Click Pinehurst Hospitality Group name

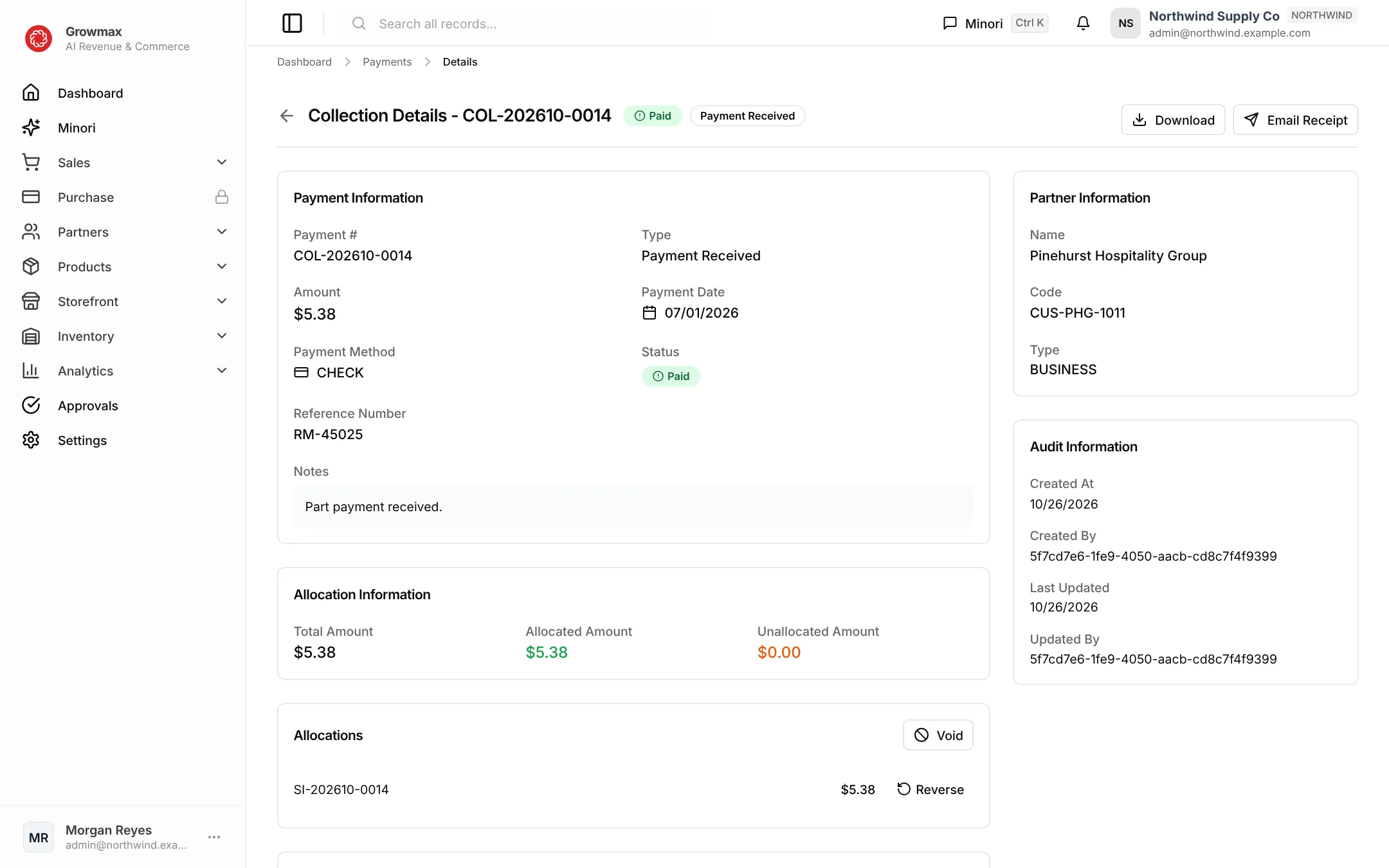1118,256
